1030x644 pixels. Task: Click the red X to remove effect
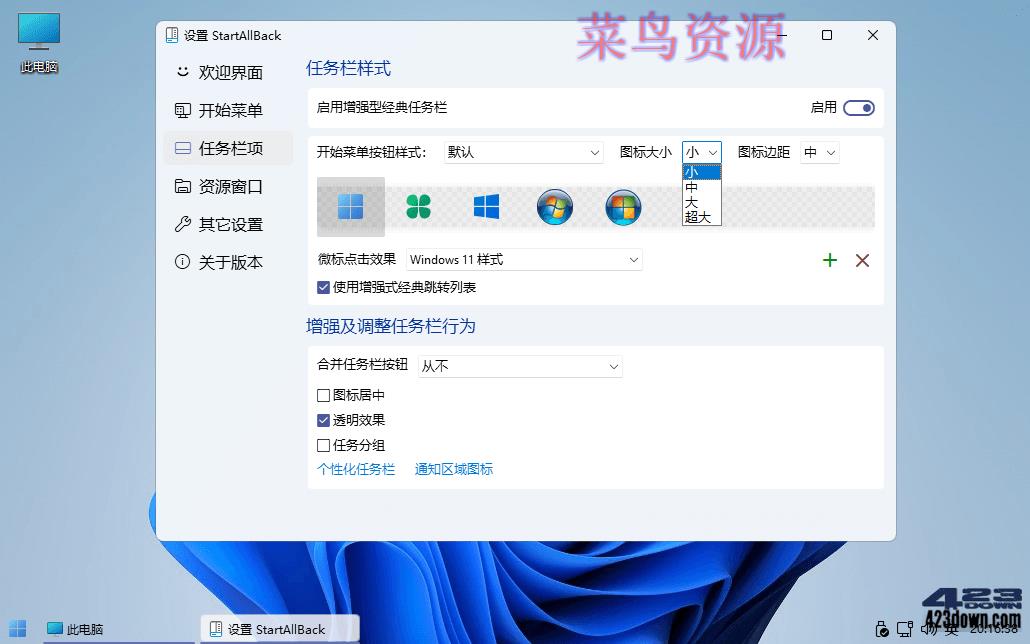pos(863,260)
